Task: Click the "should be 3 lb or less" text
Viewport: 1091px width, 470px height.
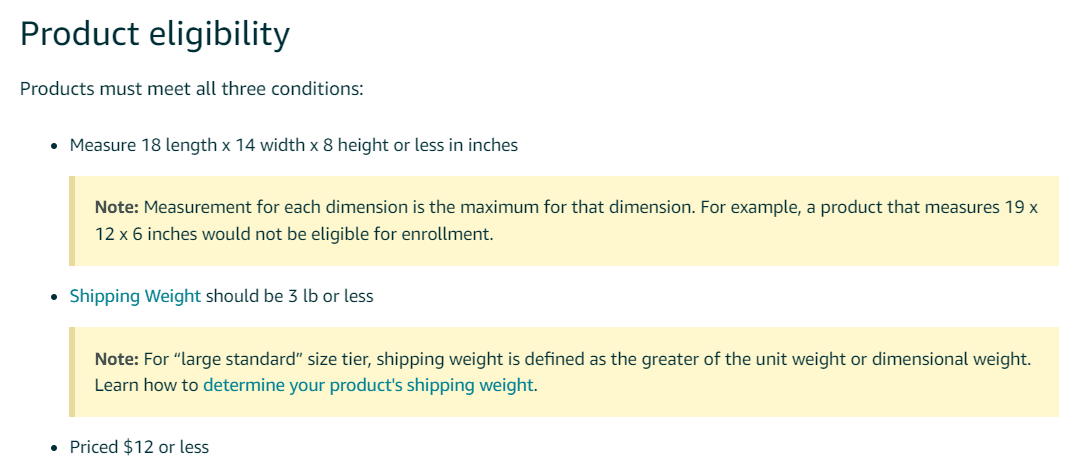Action: [x=289, y=296]
